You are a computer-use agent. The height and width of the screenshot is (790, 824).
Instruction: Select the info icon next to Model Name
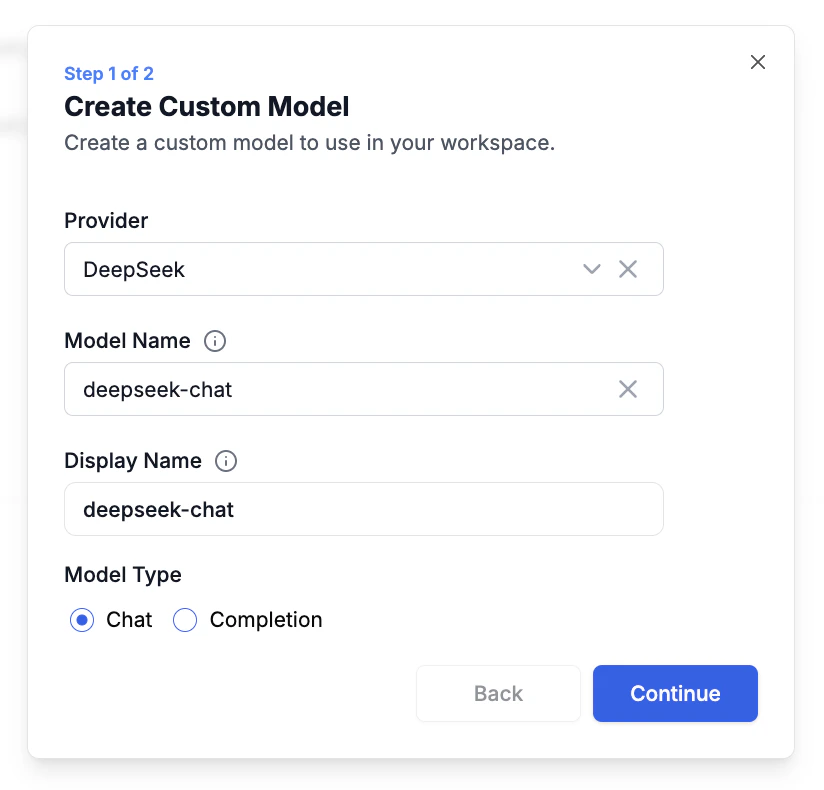coord(214,341)
